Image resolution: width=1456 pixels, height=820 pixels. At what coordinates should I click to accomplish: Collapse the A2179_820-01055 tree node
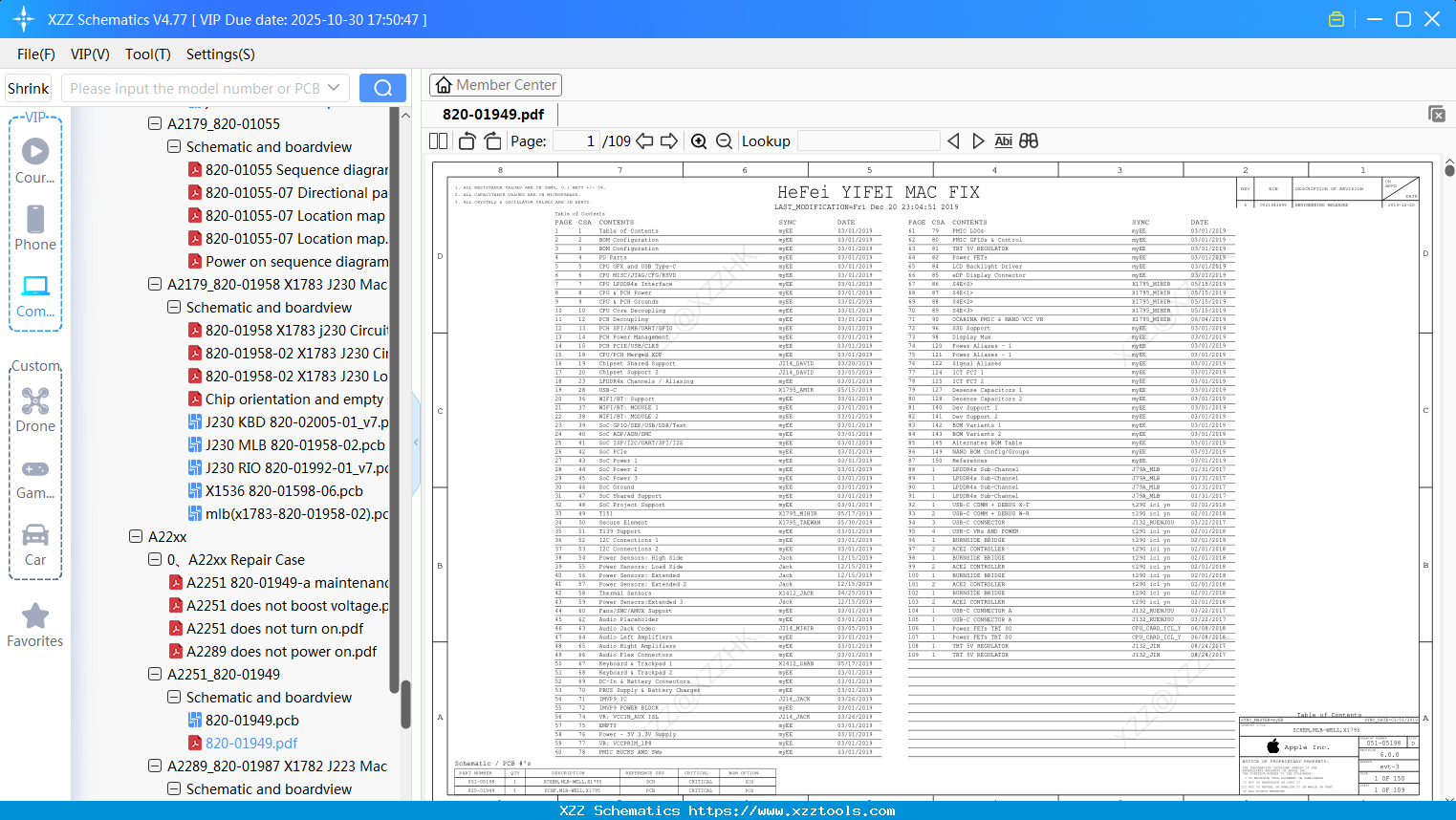(x=155, y=124)
